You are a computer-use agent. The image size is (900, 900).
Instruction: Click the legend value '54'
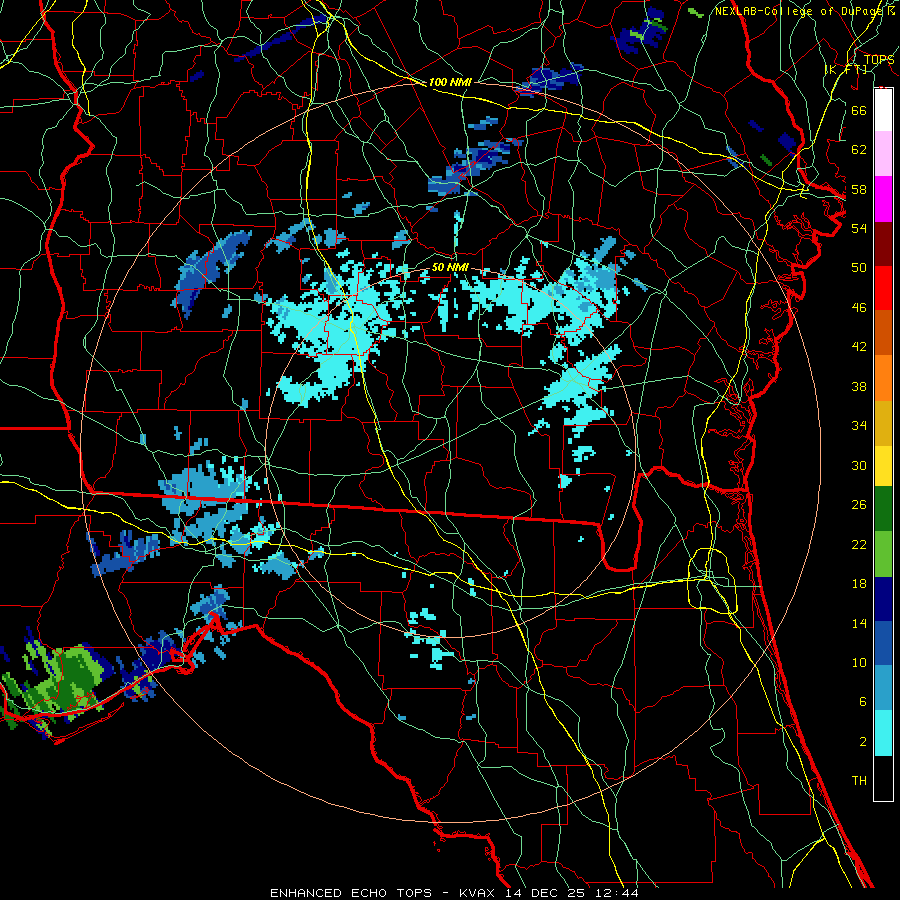click(859, 228)
